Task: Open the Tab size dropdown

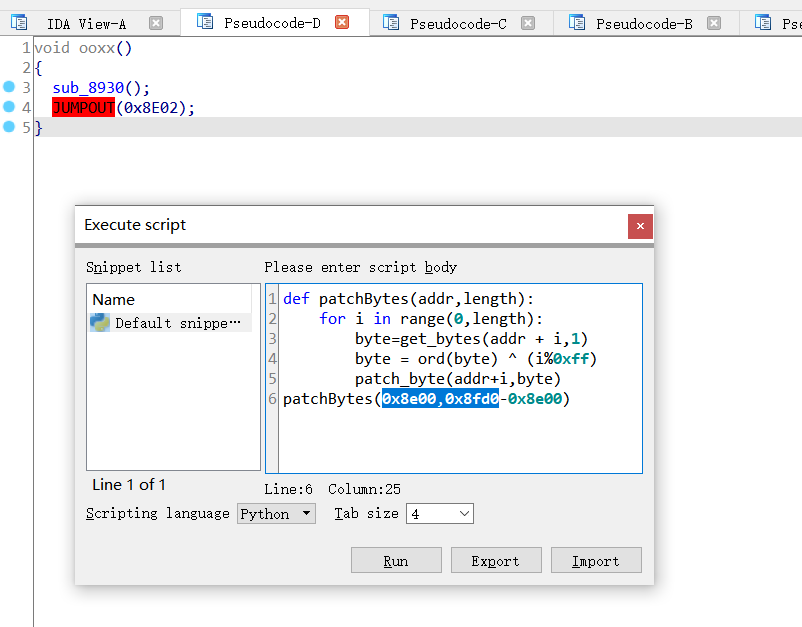Action: (440, 513)
